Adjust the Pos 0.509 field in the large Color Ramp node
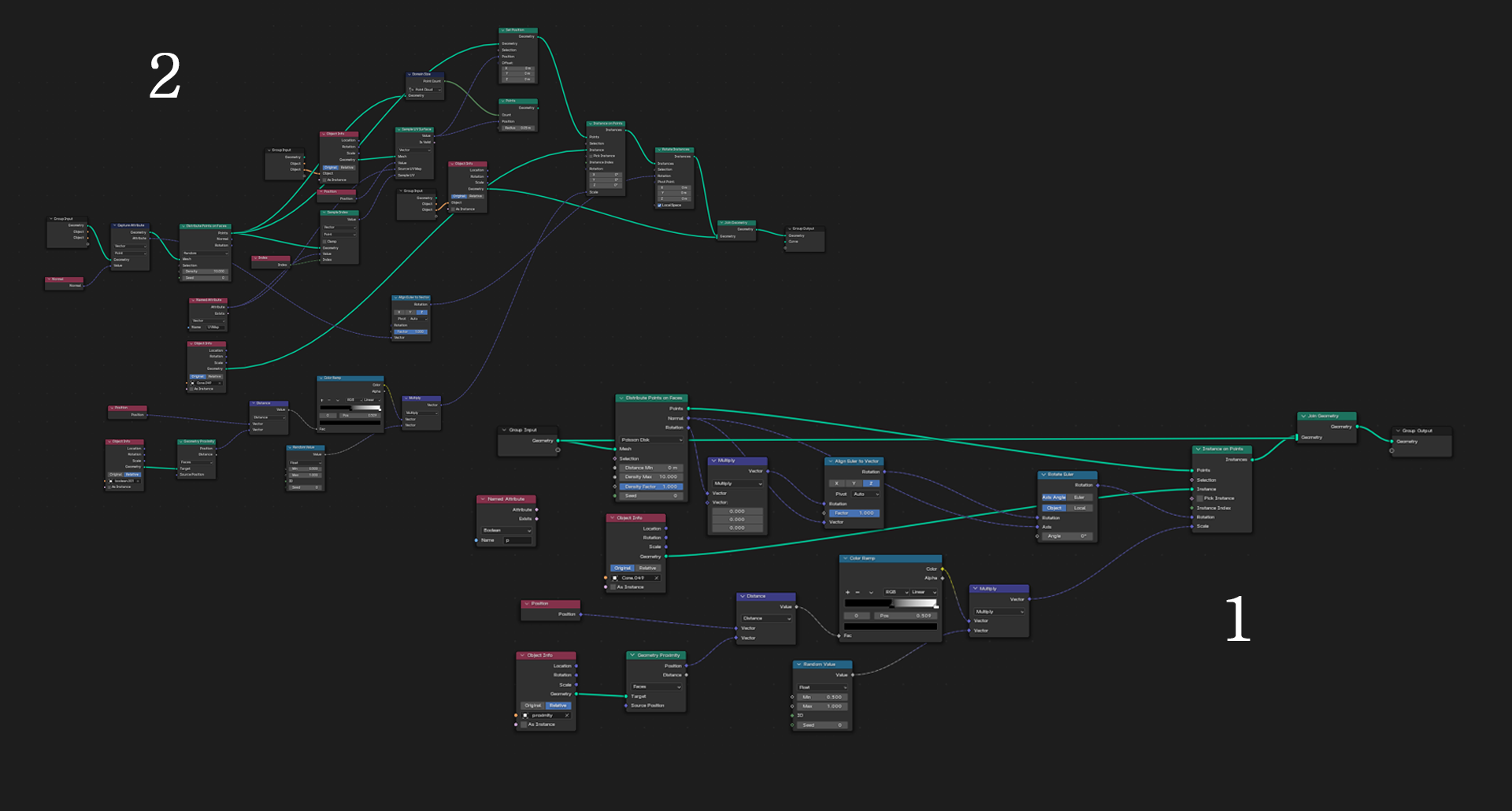Image resolution: width=1512 pixels, height=811 pixels. point(905,616)
